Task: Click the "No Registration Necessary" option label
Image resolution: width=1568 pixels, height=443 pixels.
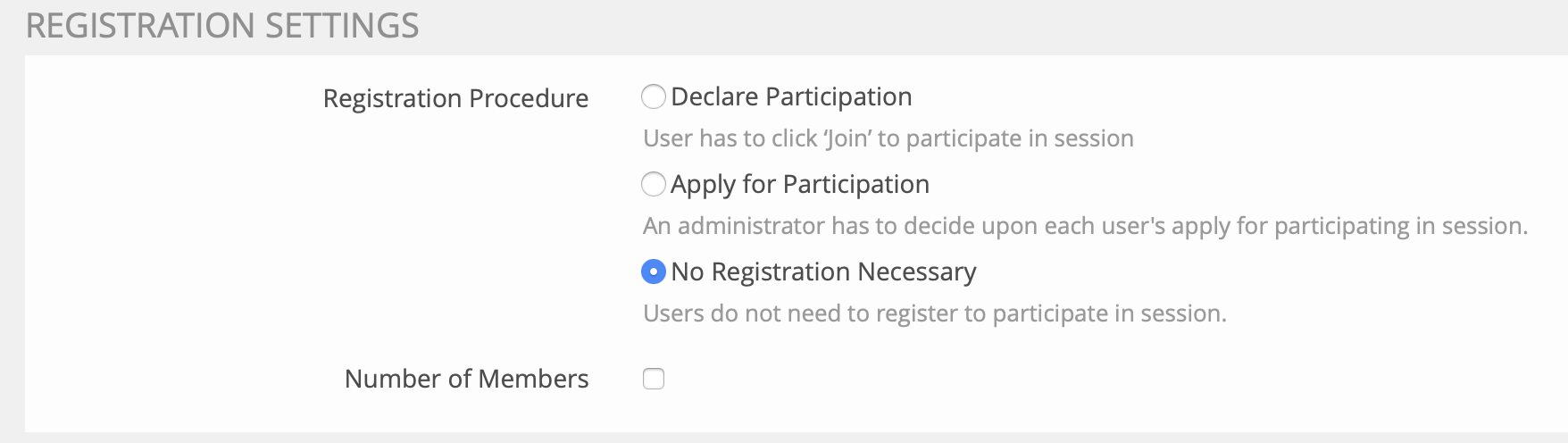Action: 823,272
